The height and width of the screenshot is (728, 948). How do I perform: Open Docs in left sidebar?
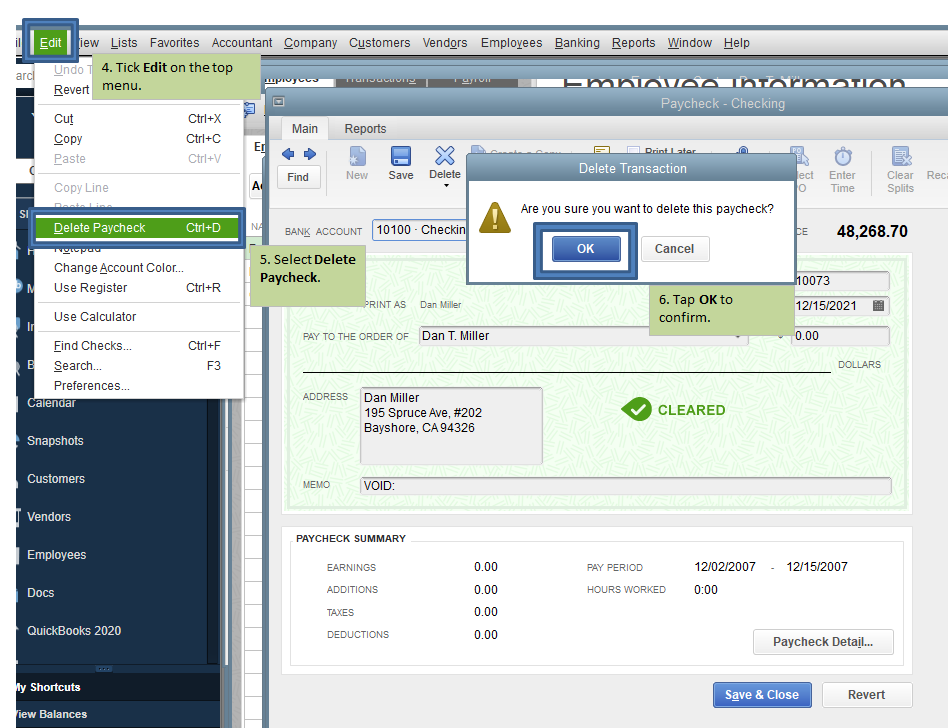pos(41,593)
